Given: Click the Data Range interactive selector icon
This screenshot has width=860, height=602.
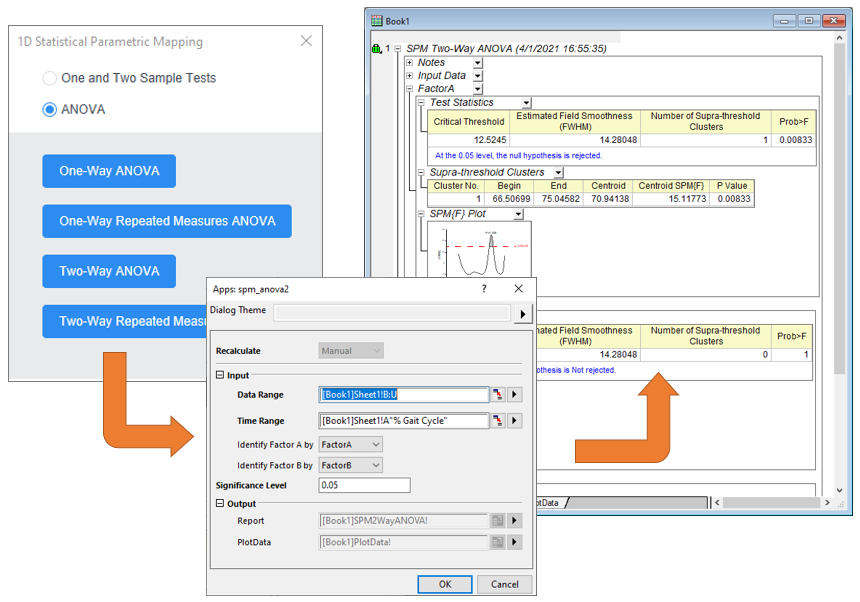Looking at the screenshot, I should point(498,395).
